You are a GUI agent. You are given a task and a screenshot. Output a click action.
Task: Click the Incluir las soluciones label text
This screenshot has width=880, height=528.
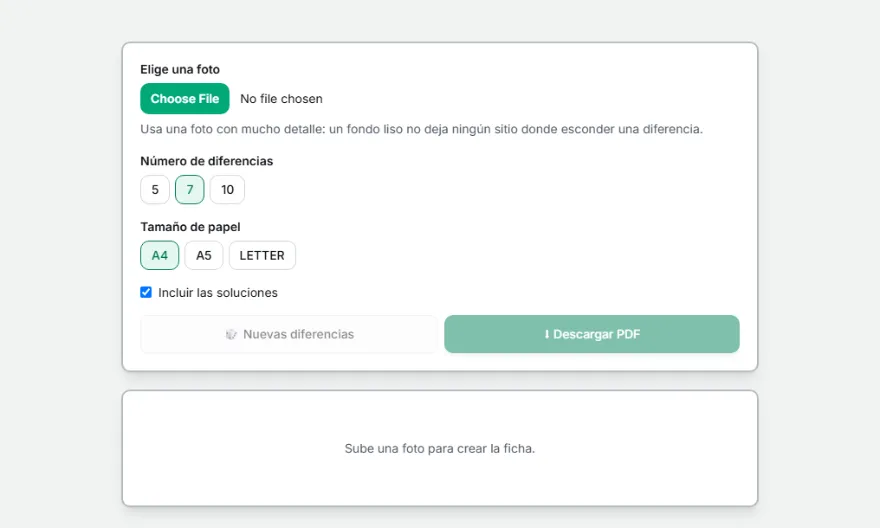218,293
